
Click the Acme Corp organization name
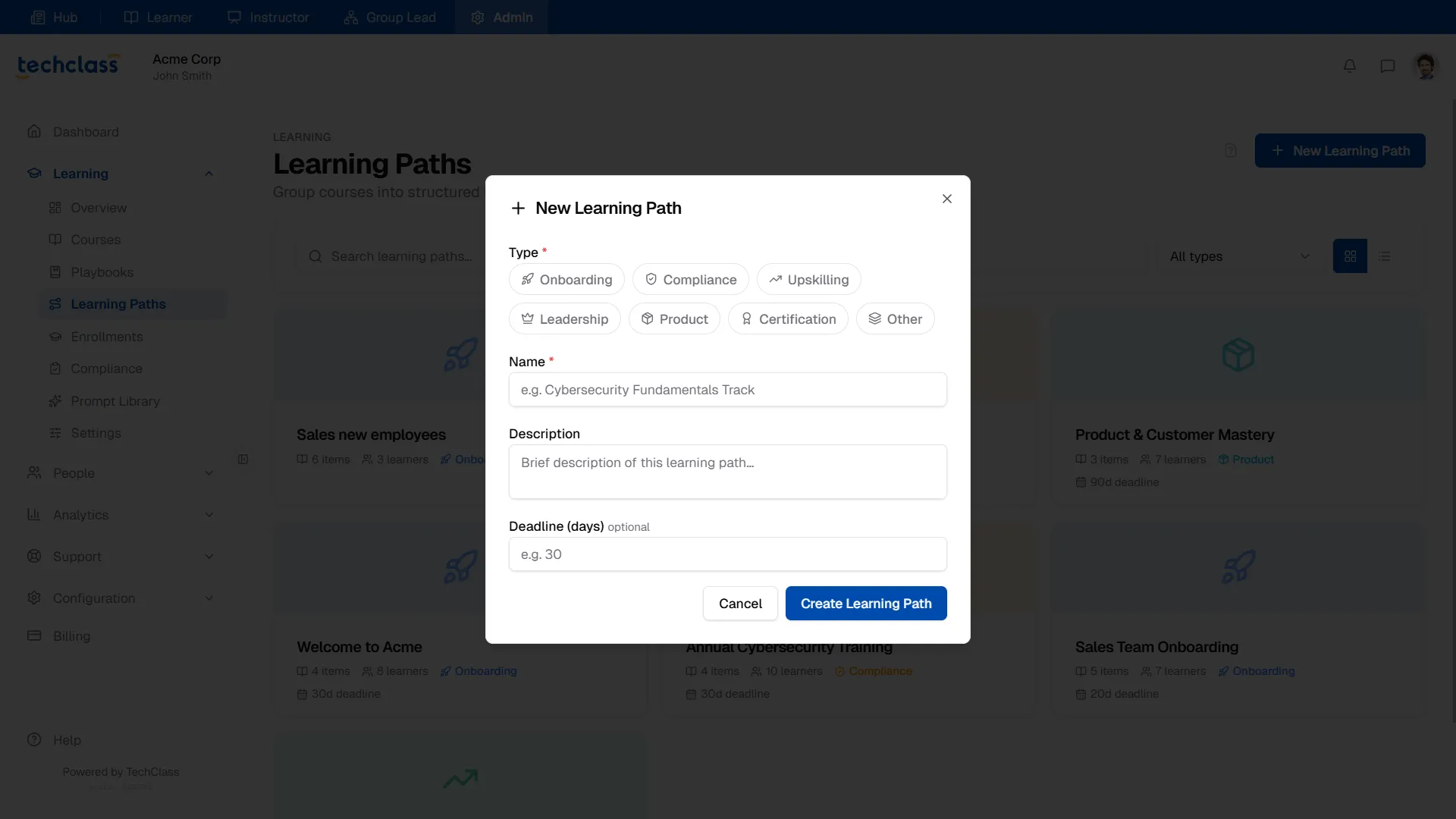tap(187, 59)
